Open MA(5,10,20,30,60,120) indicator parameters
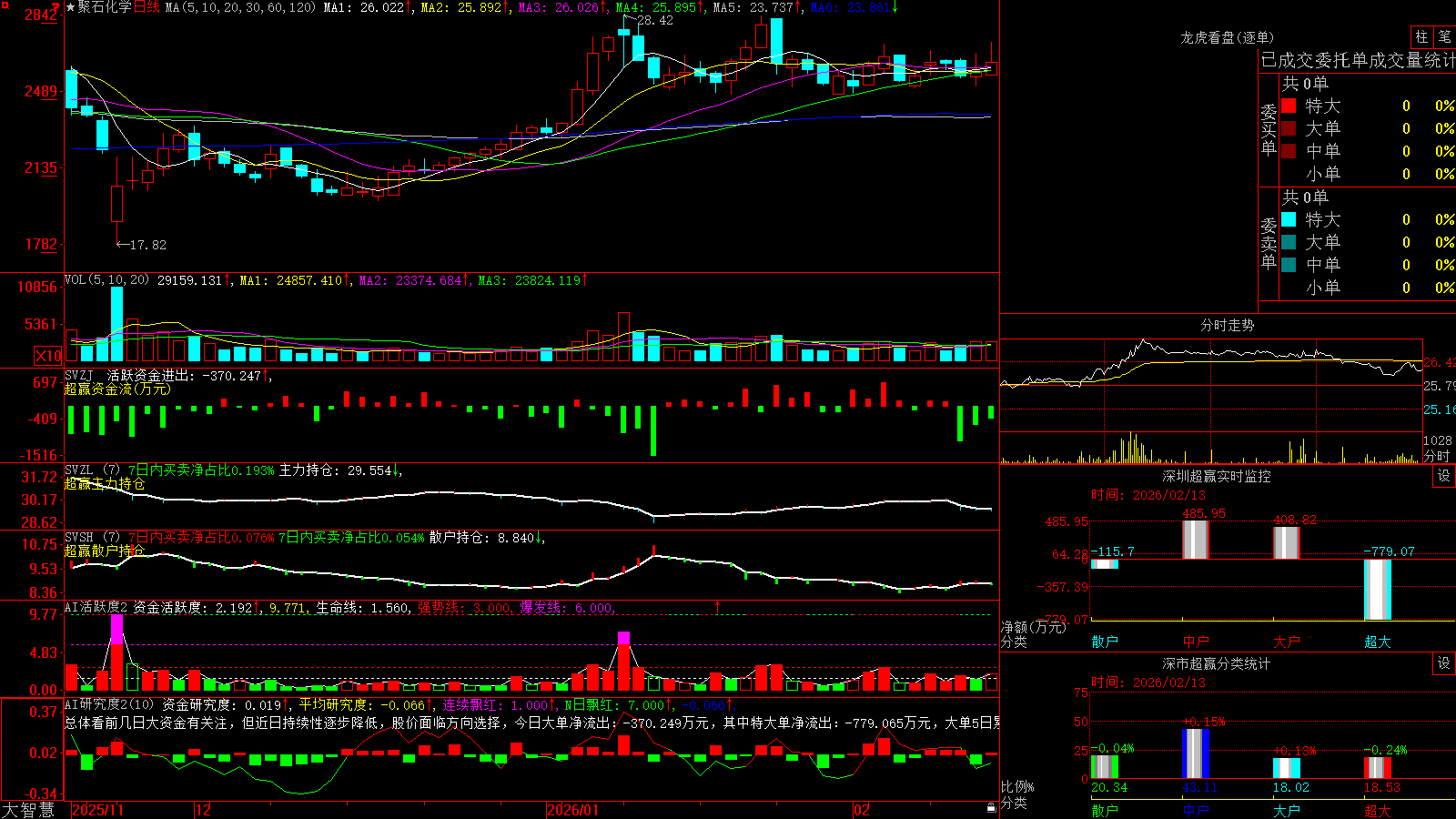Viewport: 1456px width, 819px height. point(240,7)
